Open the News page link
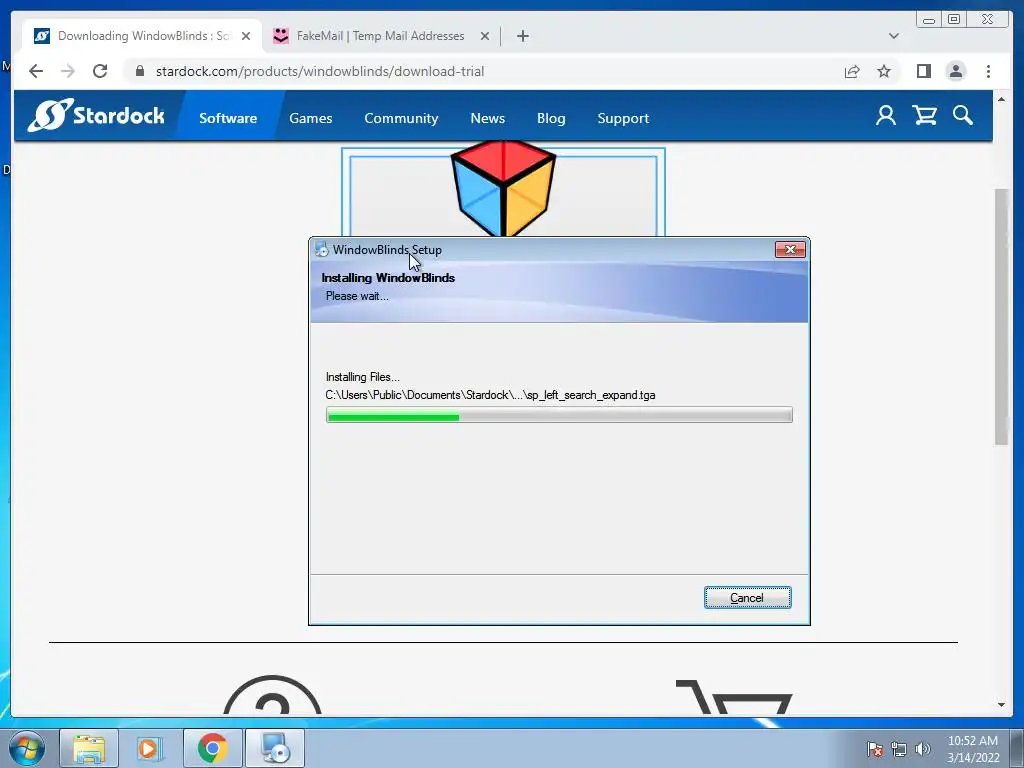This screenshot has height=768, width=1024. pos(488,118)
